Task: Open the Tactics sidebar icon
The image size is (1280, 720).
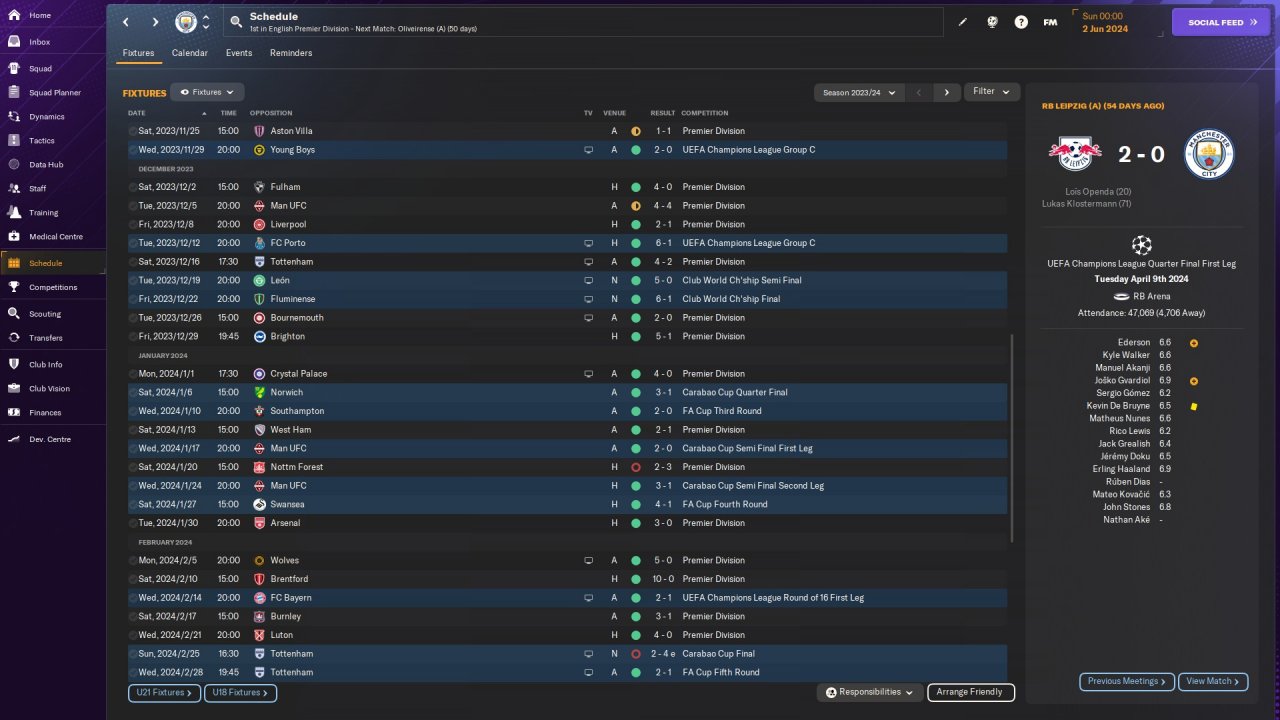Action: click(x=14, y=141)
